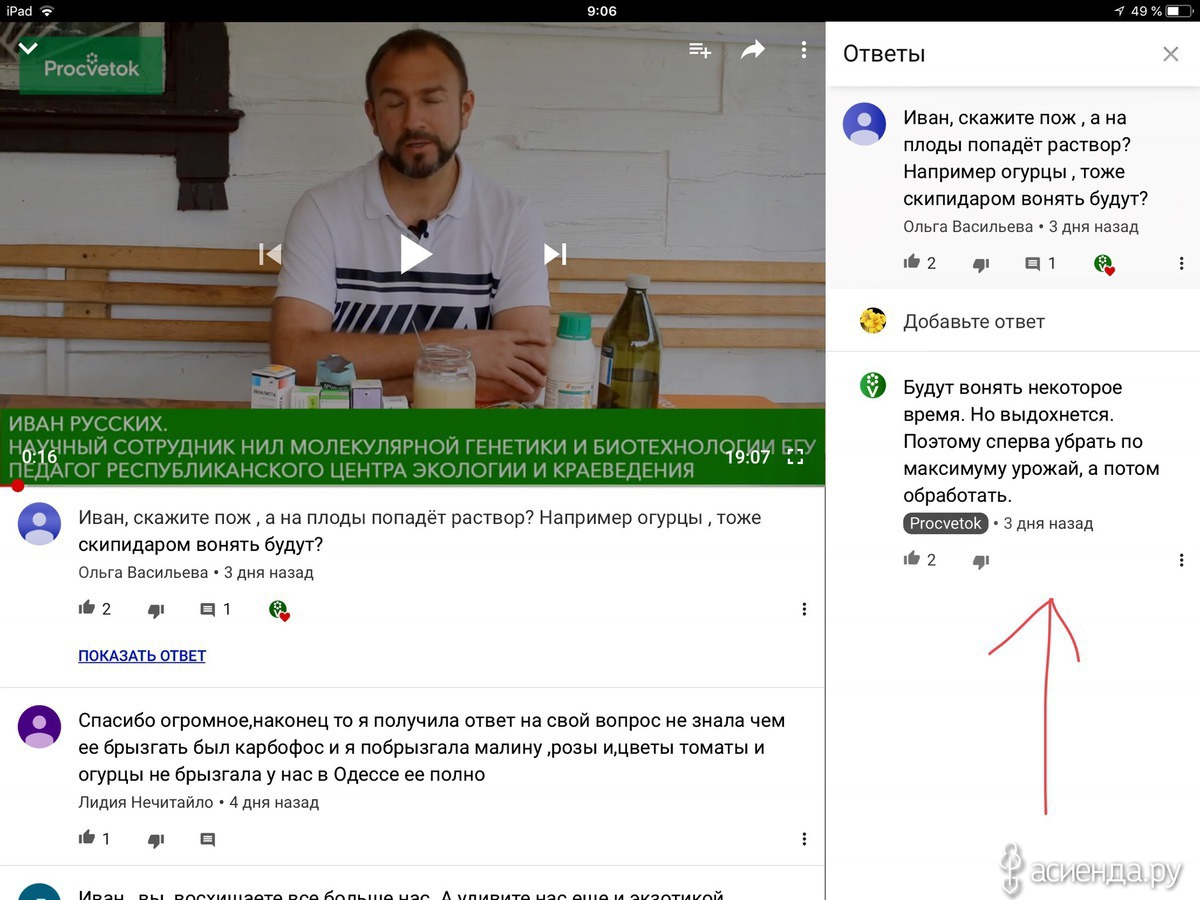The height and width of the screenshot is (900, 1200).
Task: Skip to next video
Action: 555,254
